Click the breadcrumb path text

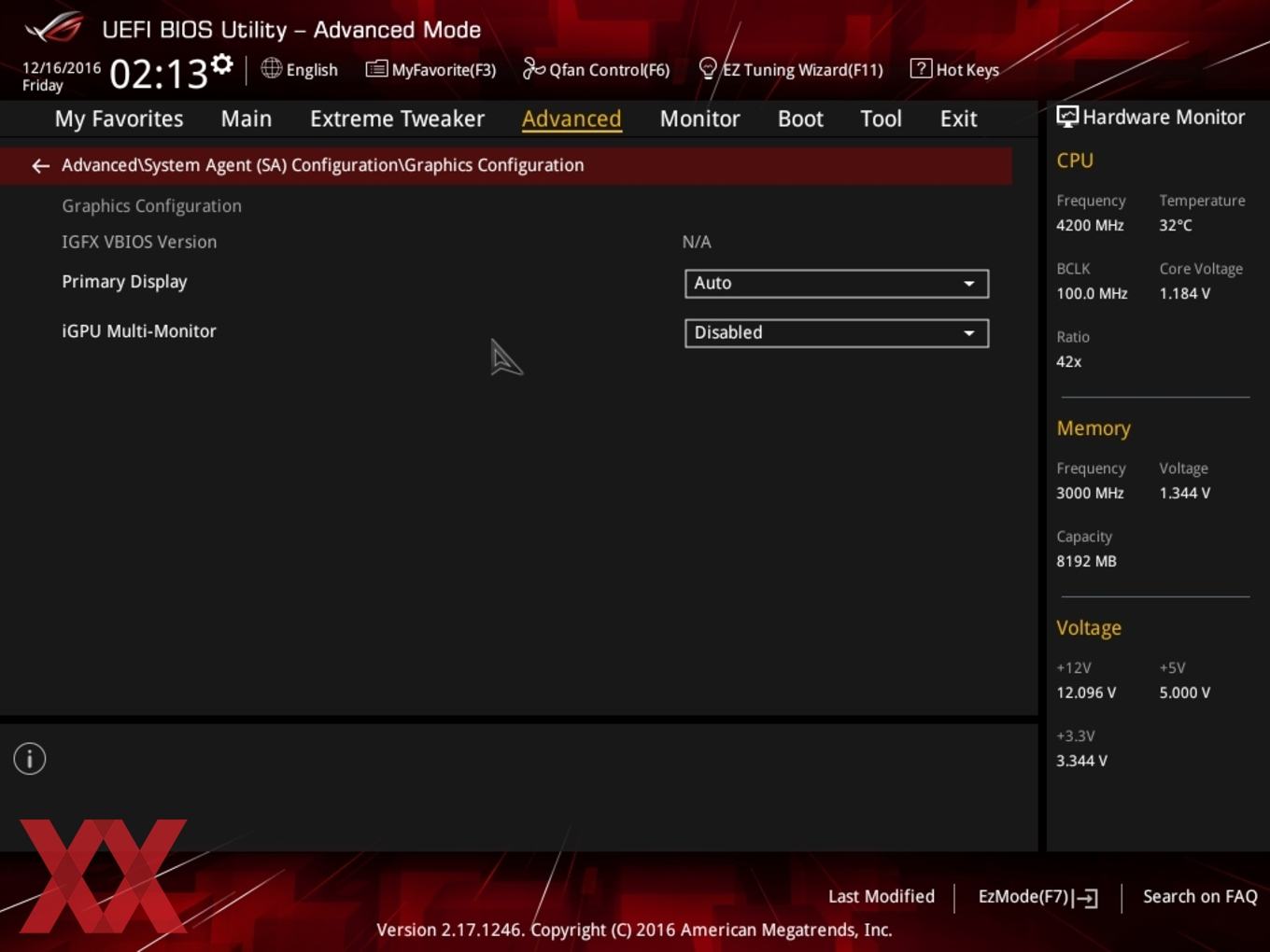pos(323,165)
